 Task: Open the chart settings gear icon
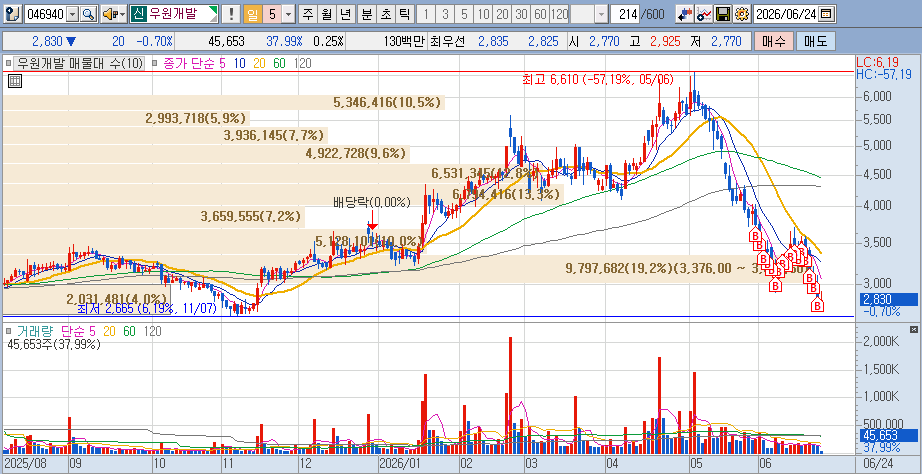742,14
